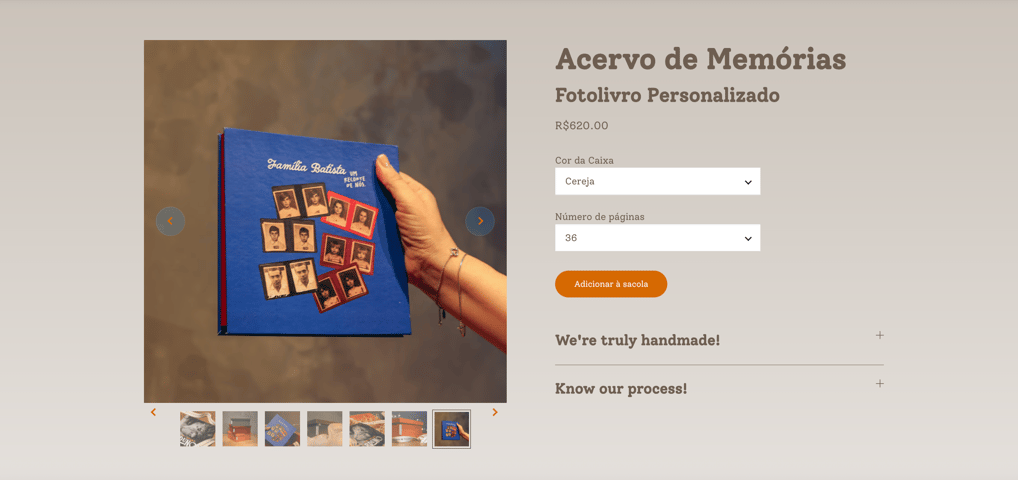Select second thumbnail showing stacked orange boxes
Image resolution: width=1018 pixels, height=480 pixels.
(x=240, y=429)
